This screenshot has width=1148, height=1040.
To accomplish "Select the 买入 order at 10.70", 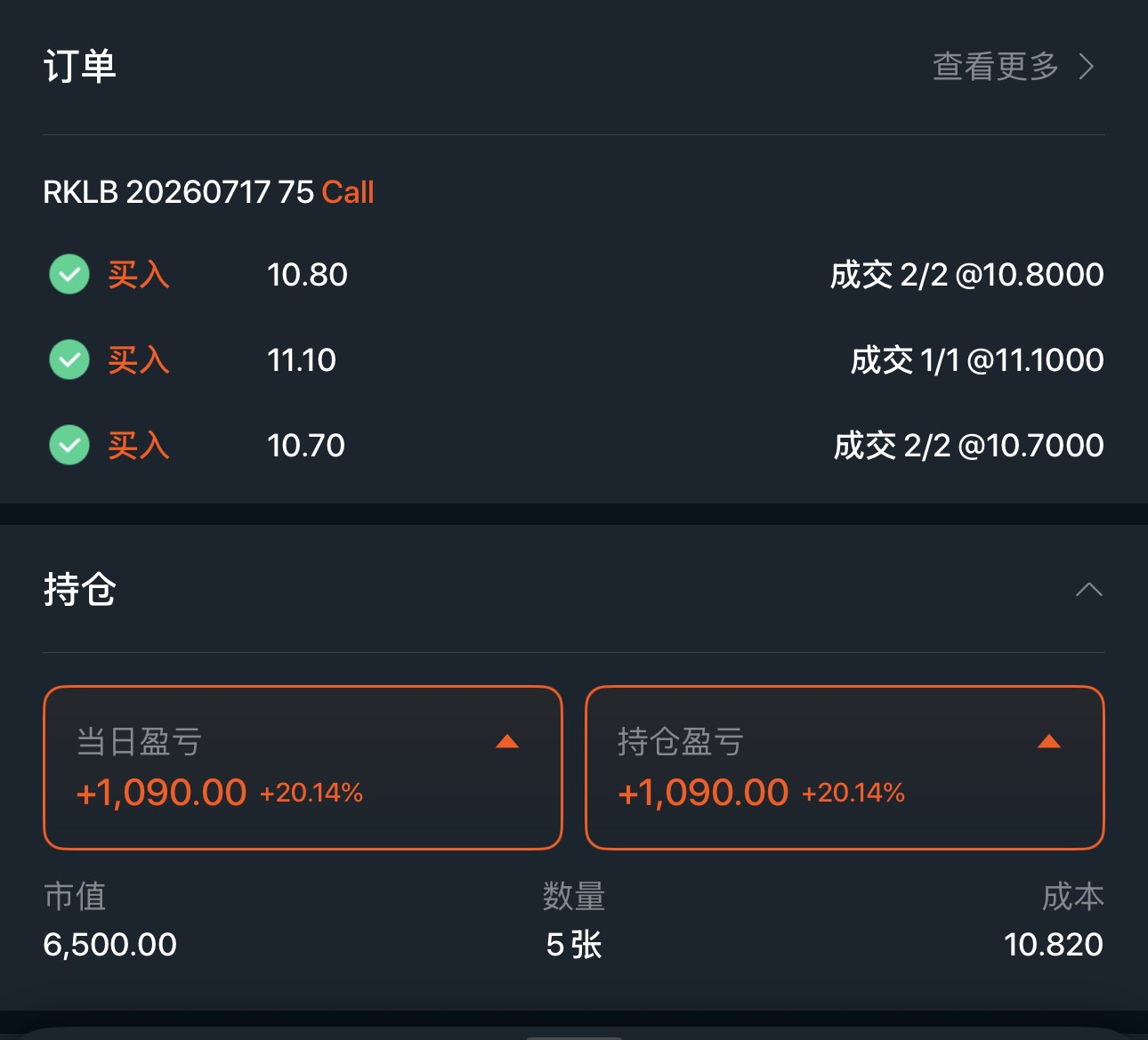I will [139, 446].
